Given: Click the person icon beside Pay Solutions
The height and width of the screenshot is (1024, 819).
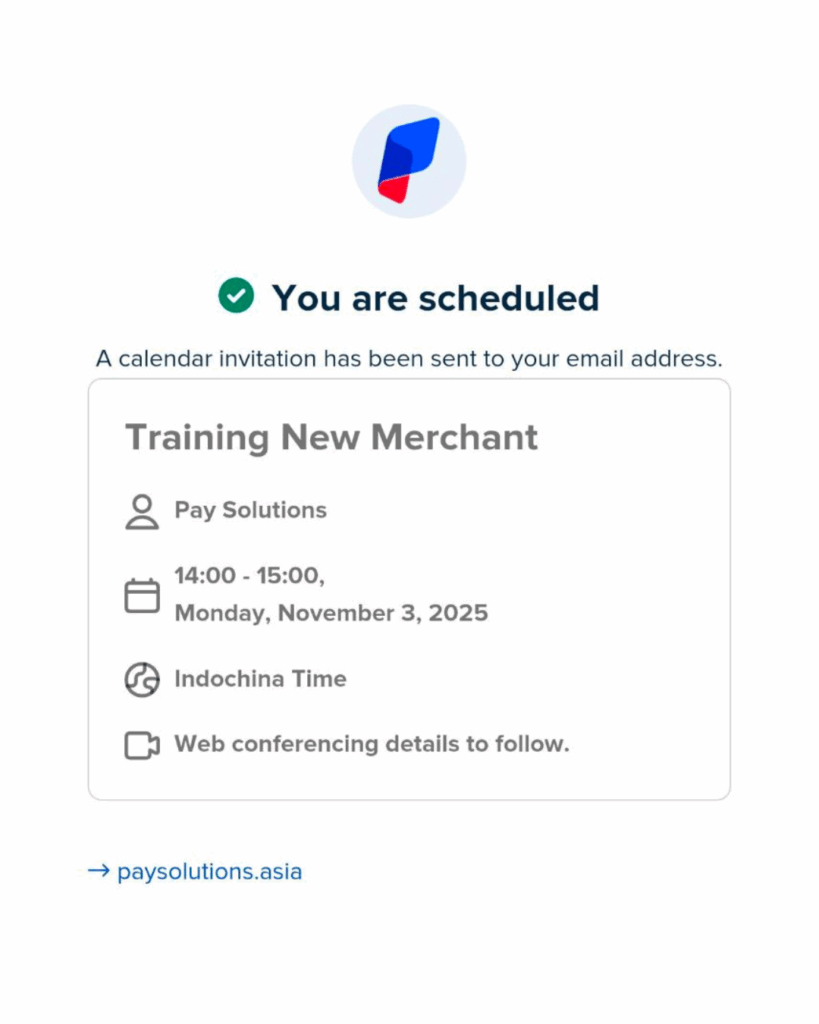Looking at the screenshot, I should 142,511.
